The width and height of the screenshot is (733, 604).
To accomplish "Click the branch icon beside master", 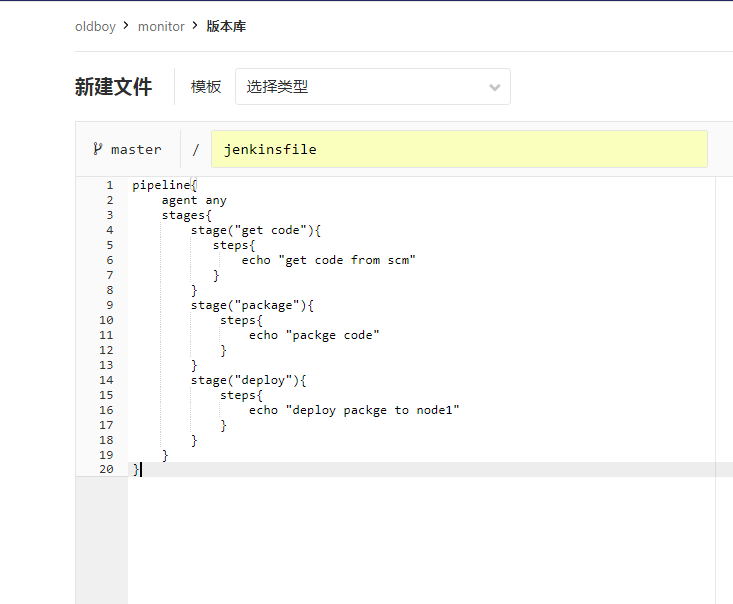I will coord(97,149).
